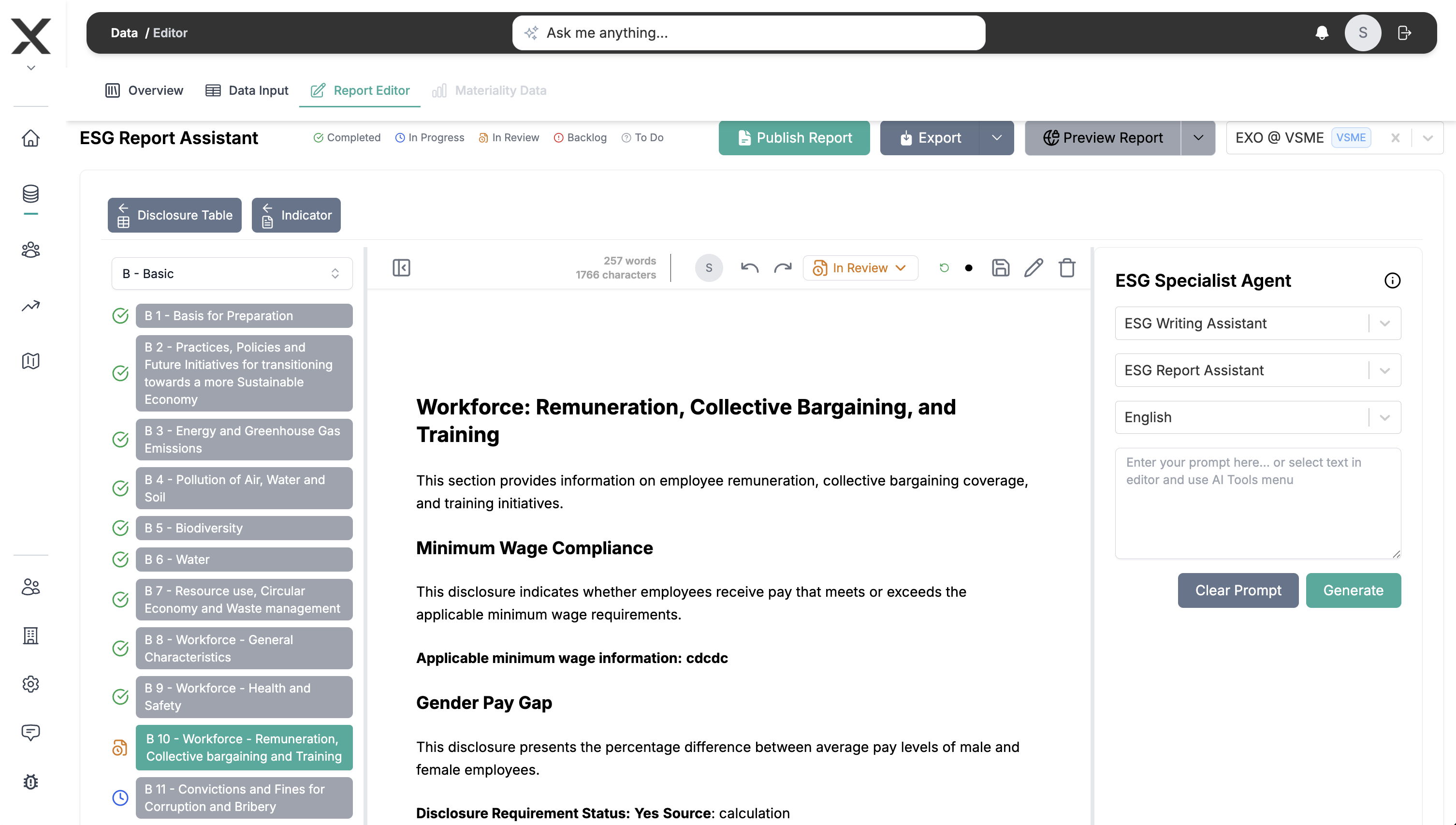1456x825 pixels.
Task: Redo the last editor change
Action: [783, 268]
